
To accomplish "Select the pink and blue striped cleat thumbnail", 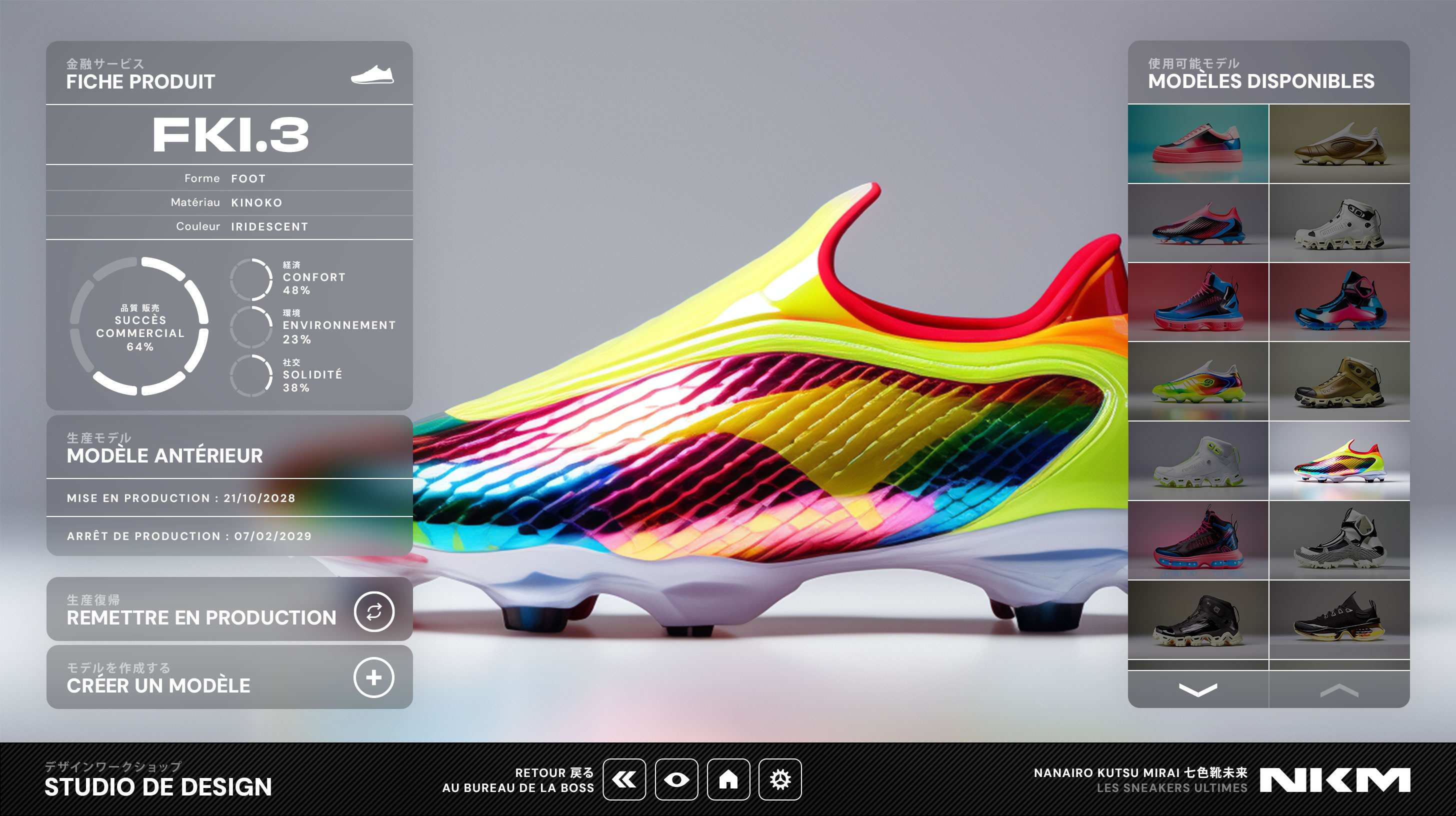I will tap(1197, 222).
